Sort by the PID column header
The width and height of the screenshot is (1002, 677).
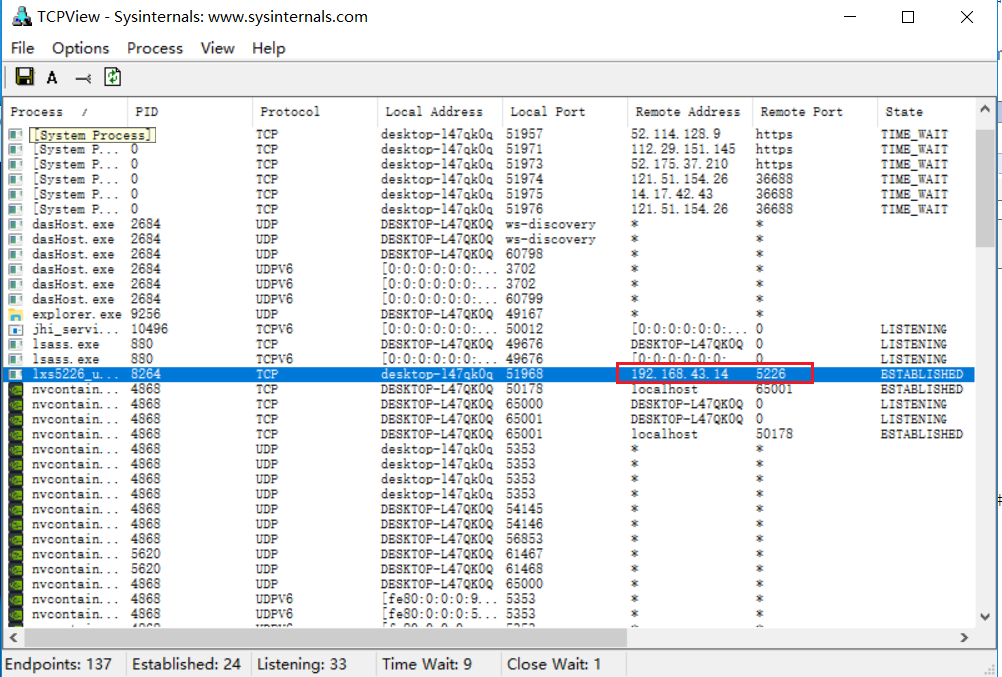click(190, 112)
